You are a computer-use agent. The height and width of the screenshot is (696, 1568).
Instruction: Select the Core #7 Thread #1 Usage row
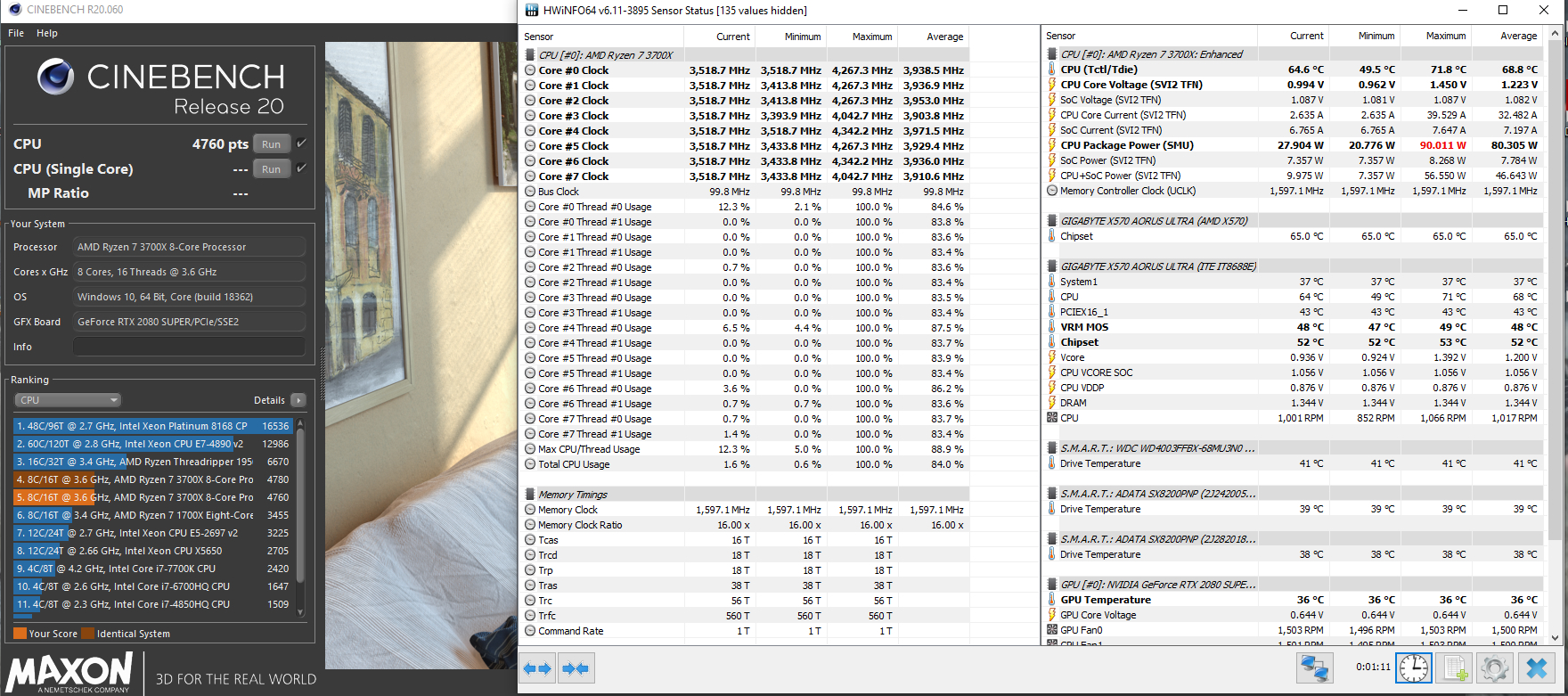(744, 434)
